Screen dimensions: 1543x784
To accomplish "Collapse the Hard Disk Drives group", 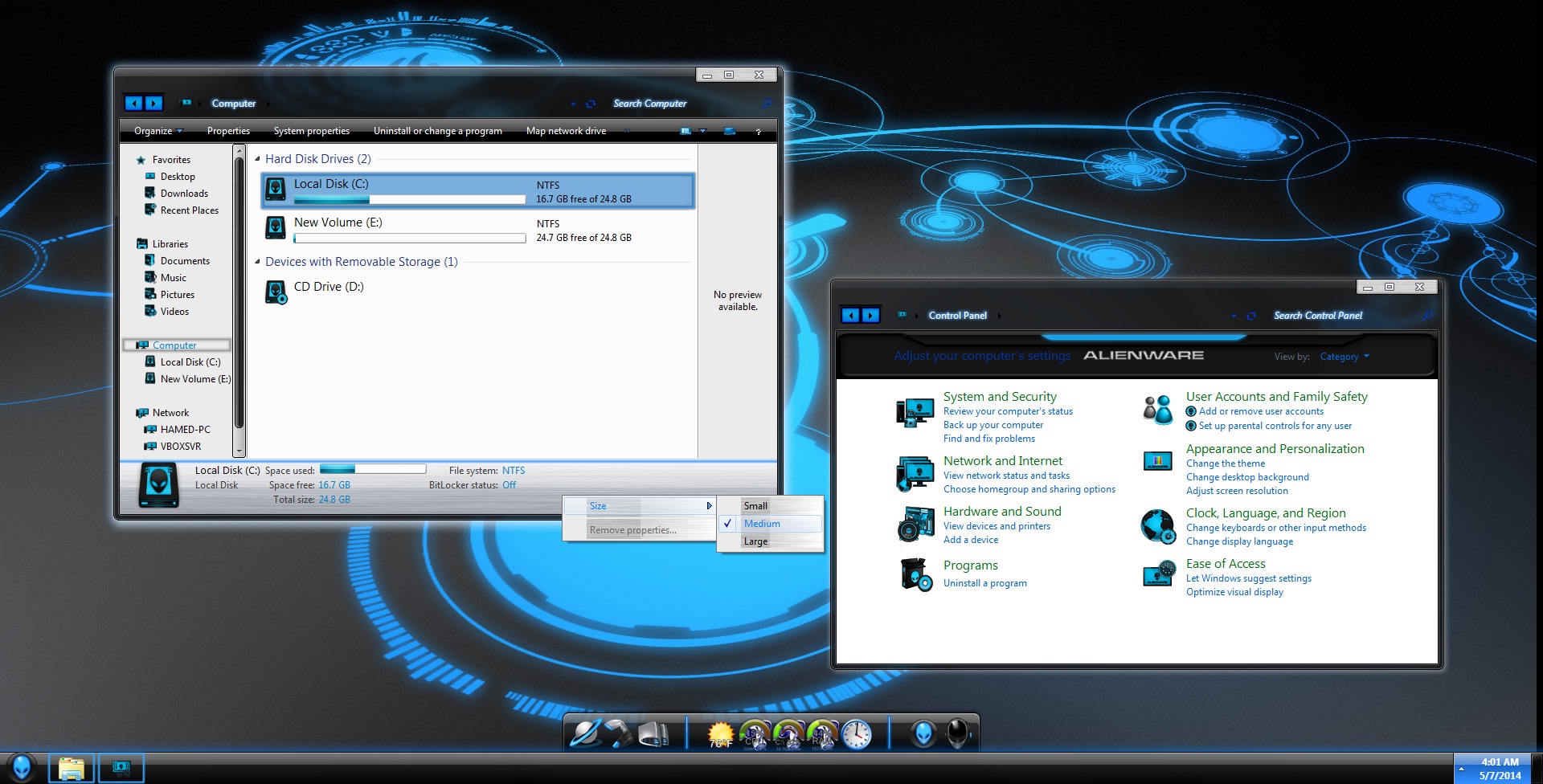I will pos(257,159).
